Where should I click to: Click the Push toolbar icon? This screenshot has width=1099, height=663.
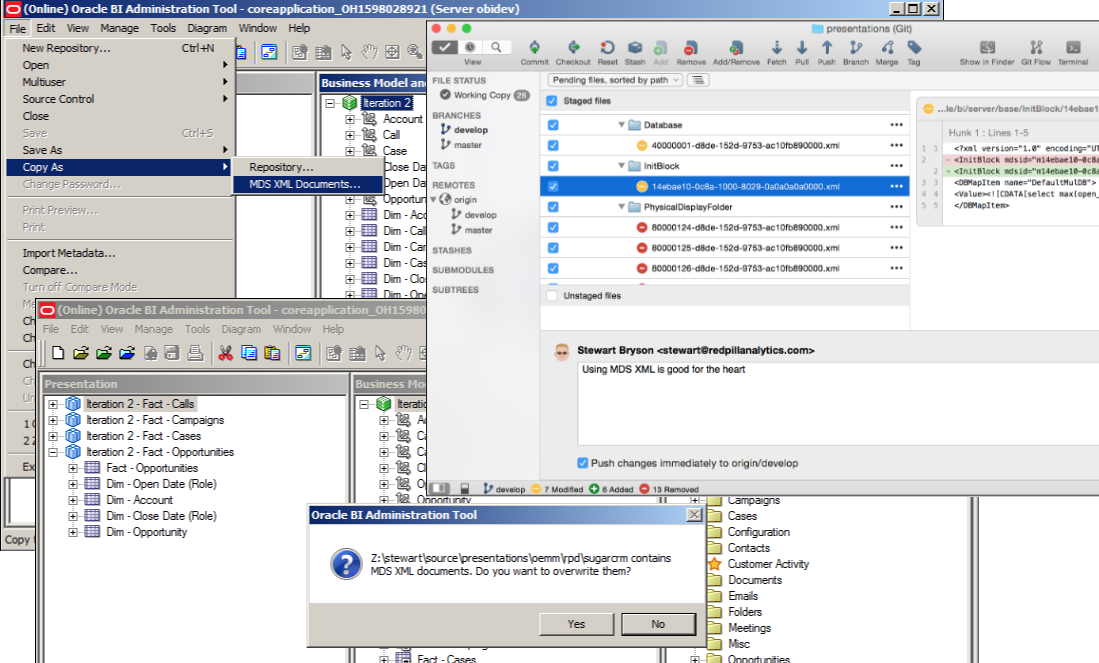click(x=826, y=48)
